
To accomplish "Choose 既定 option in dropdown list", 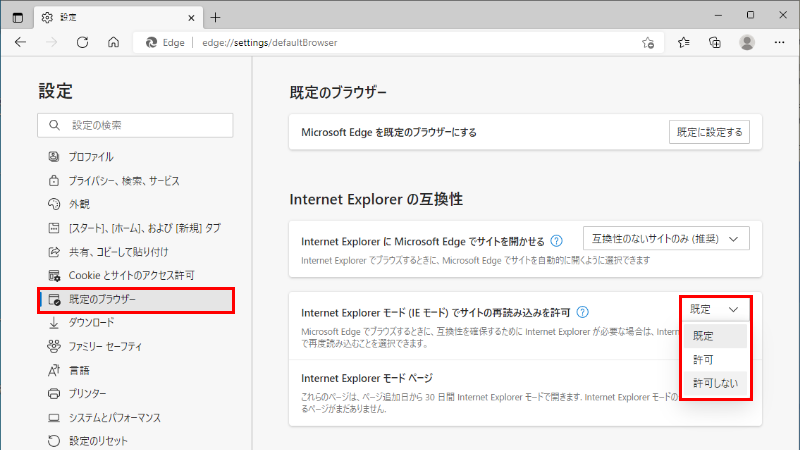I will 715,336.
